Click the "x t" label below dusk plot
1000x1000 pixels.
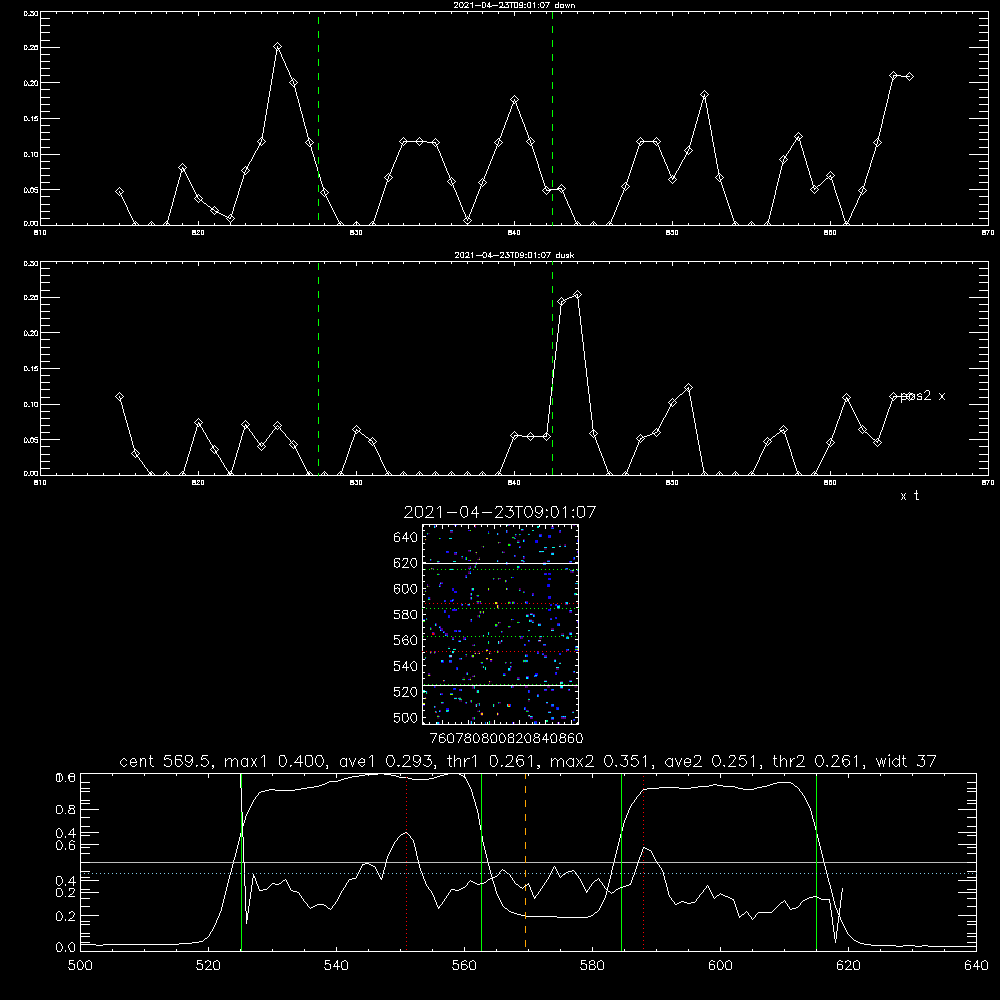pyautogui.click(x=909, y=496)
